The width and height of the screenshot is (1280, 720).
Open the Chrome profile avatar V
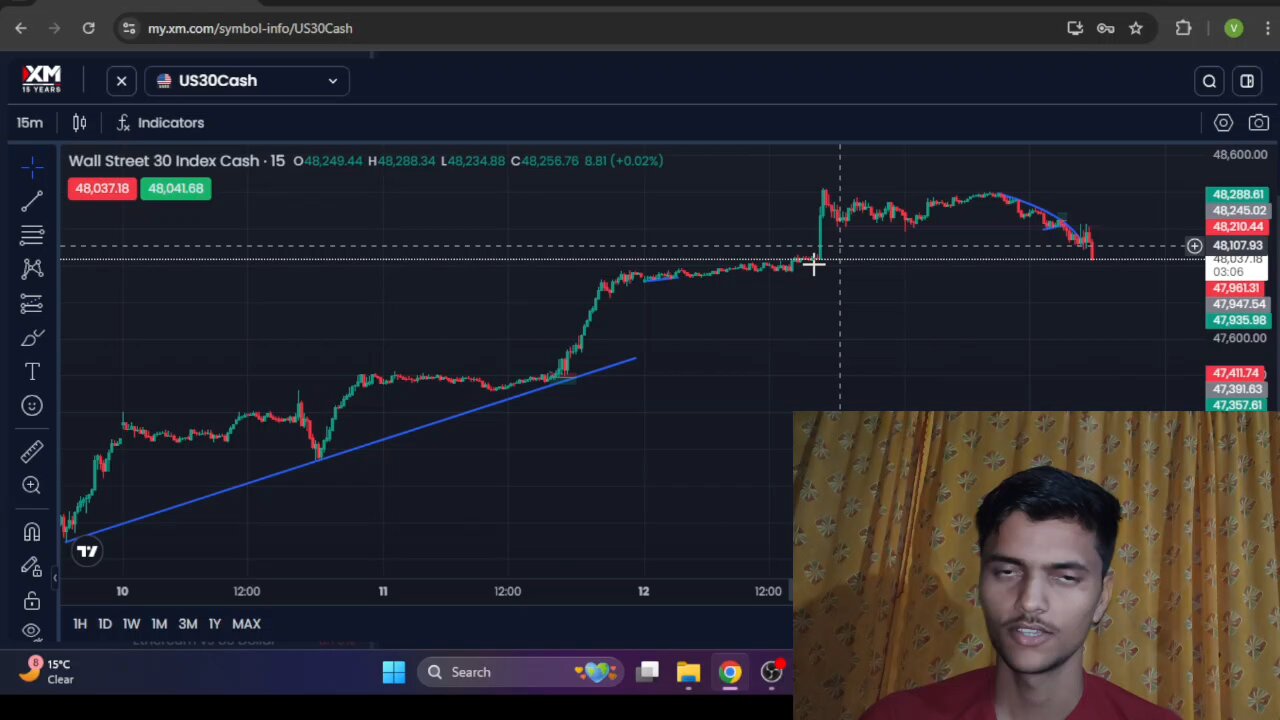1234,28
